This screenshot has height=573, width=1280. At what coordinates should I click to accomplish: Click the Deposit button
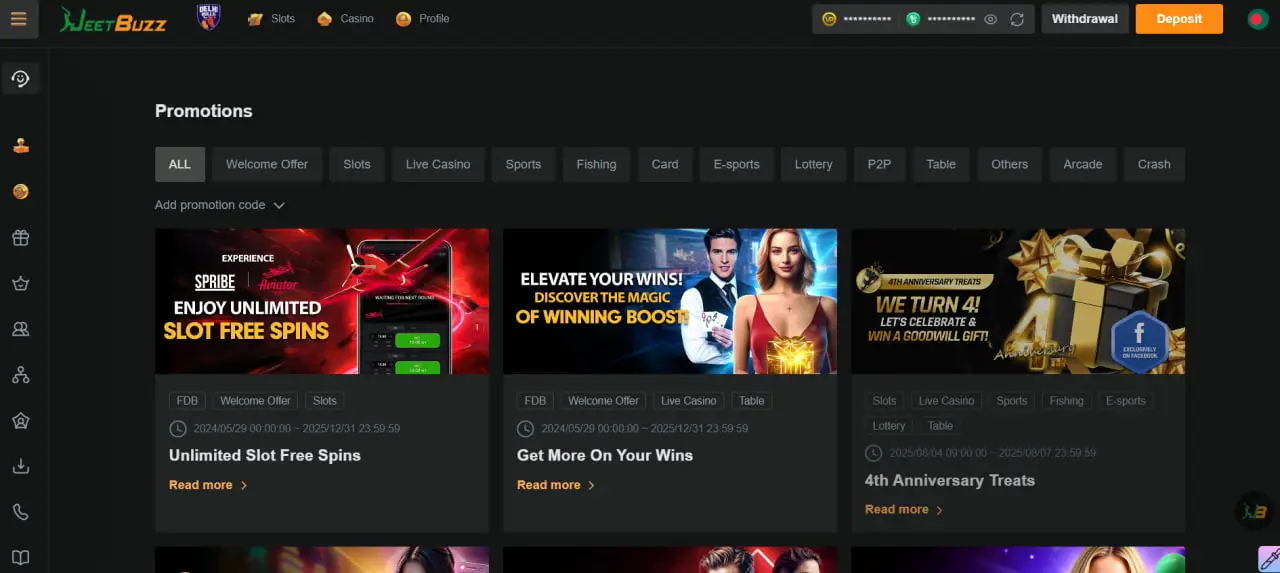tap(1179, 19)
